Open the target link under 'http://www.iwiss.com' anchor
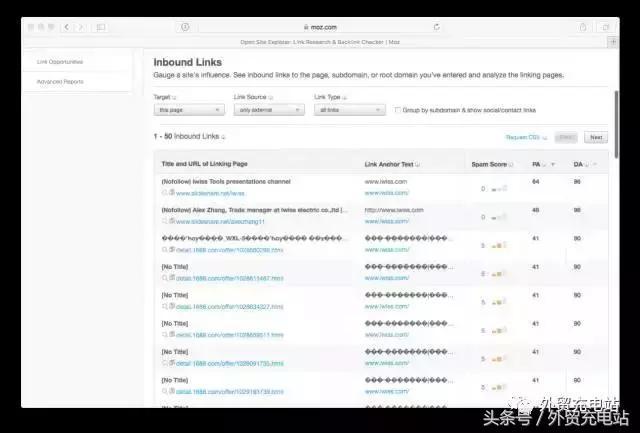The image size is (640, 433). 387,221
